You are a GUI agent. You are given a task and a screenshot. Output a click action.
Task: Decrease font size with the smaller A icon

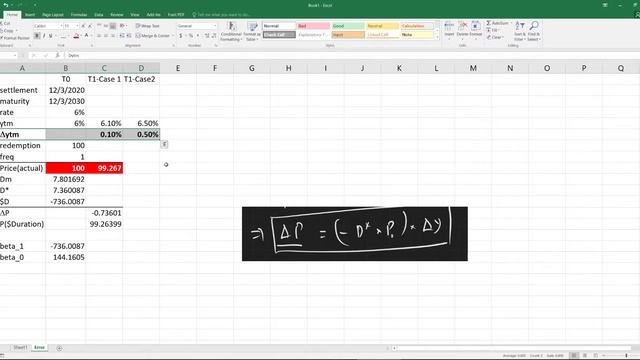pyautogui.click(x=90, y=26)
